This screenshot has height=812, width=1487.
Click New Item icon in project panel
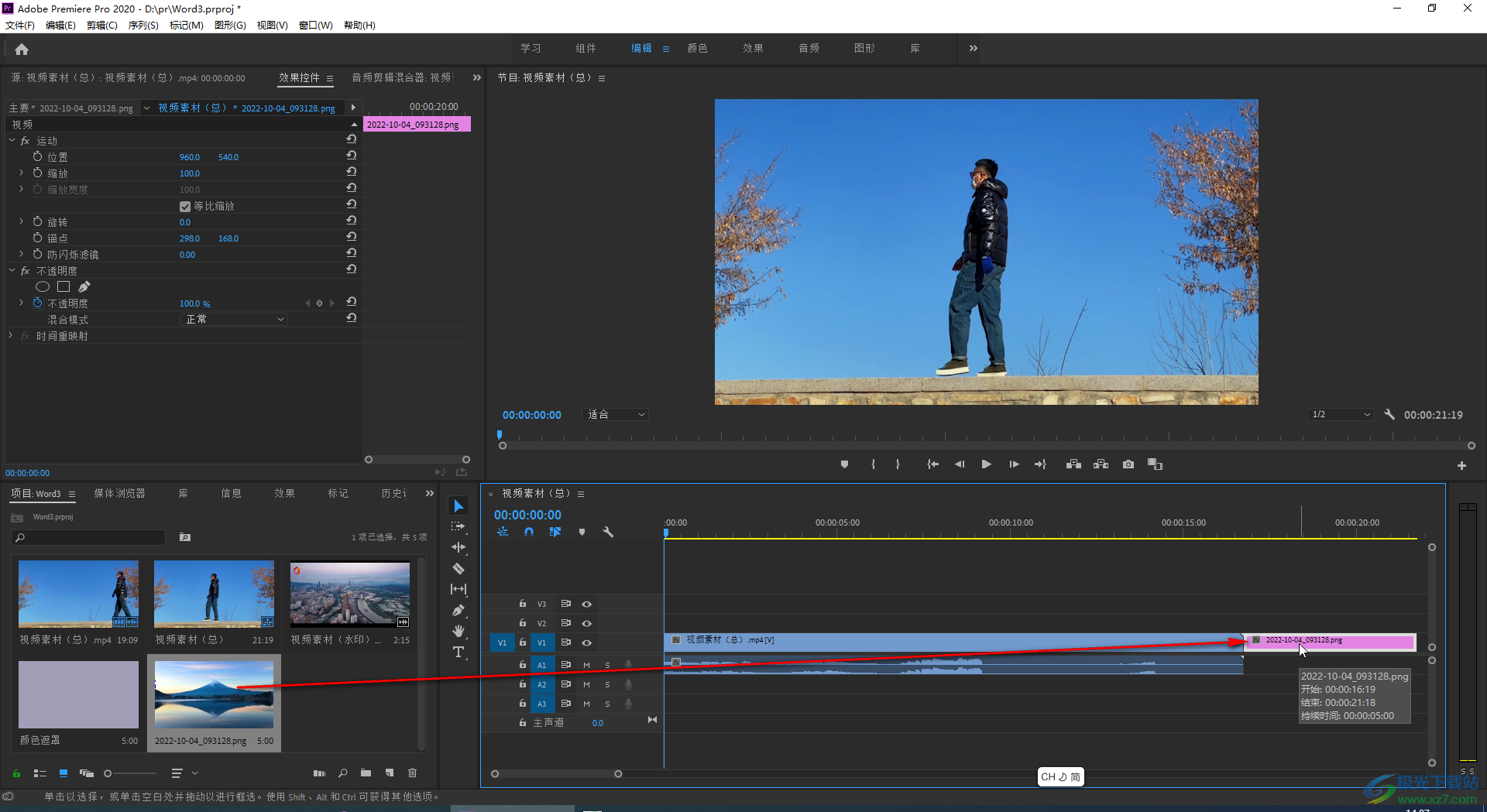pos(390,773)
